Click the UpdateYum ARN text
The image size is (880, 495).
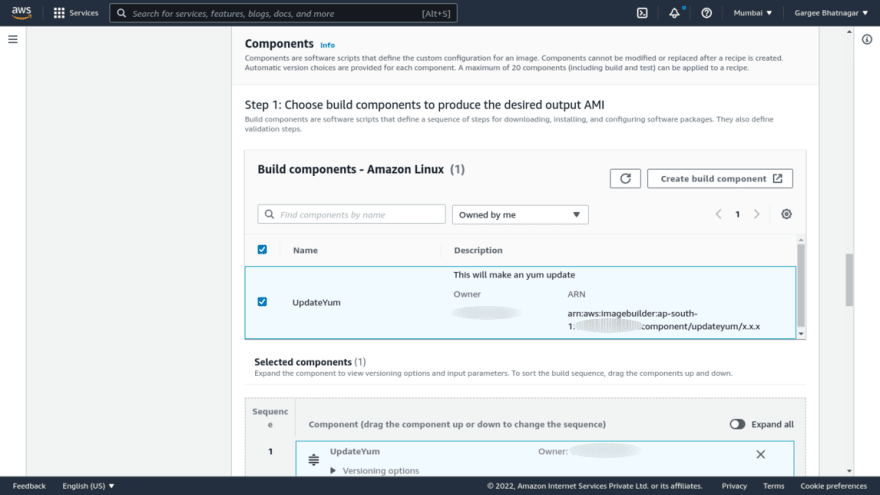coord(663,320)
